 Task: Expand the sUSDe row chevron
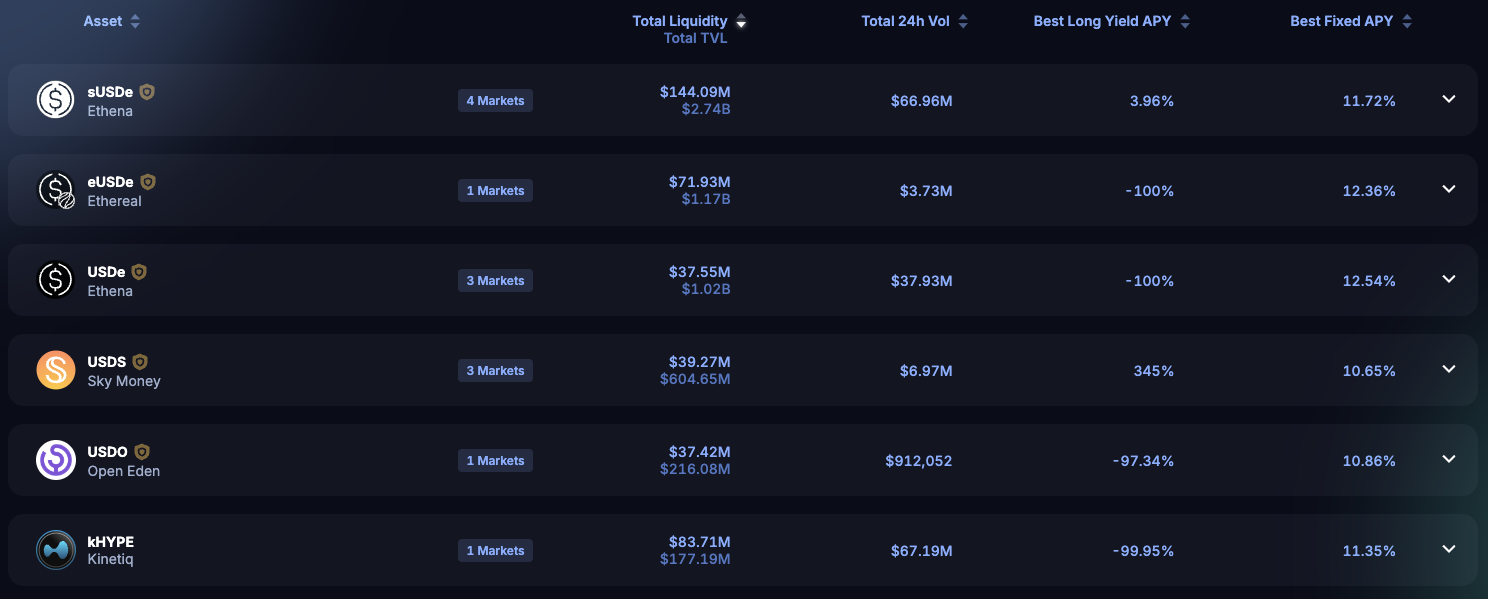tap(1449, 99)
